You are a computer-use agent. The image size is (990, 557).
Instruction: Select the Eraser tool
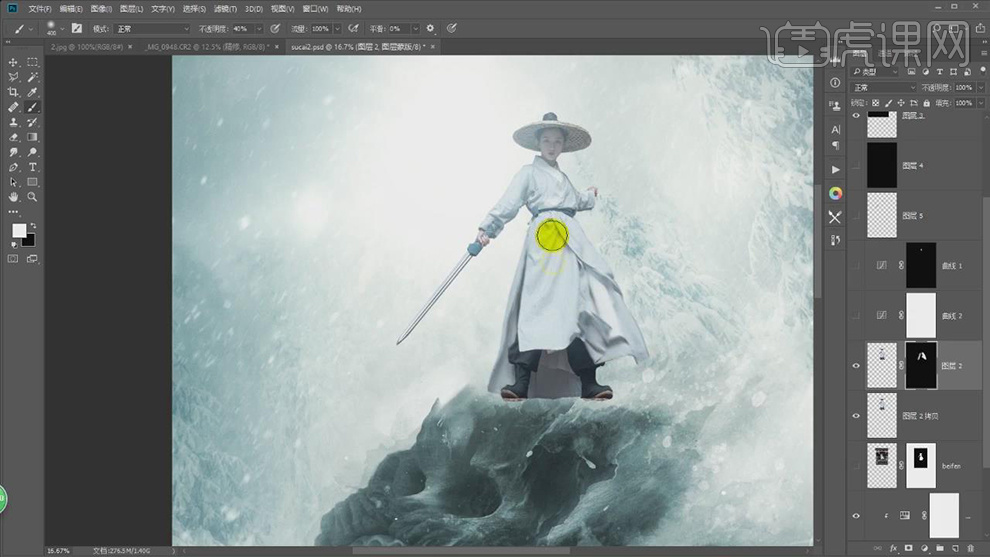[x=13, y=137]
